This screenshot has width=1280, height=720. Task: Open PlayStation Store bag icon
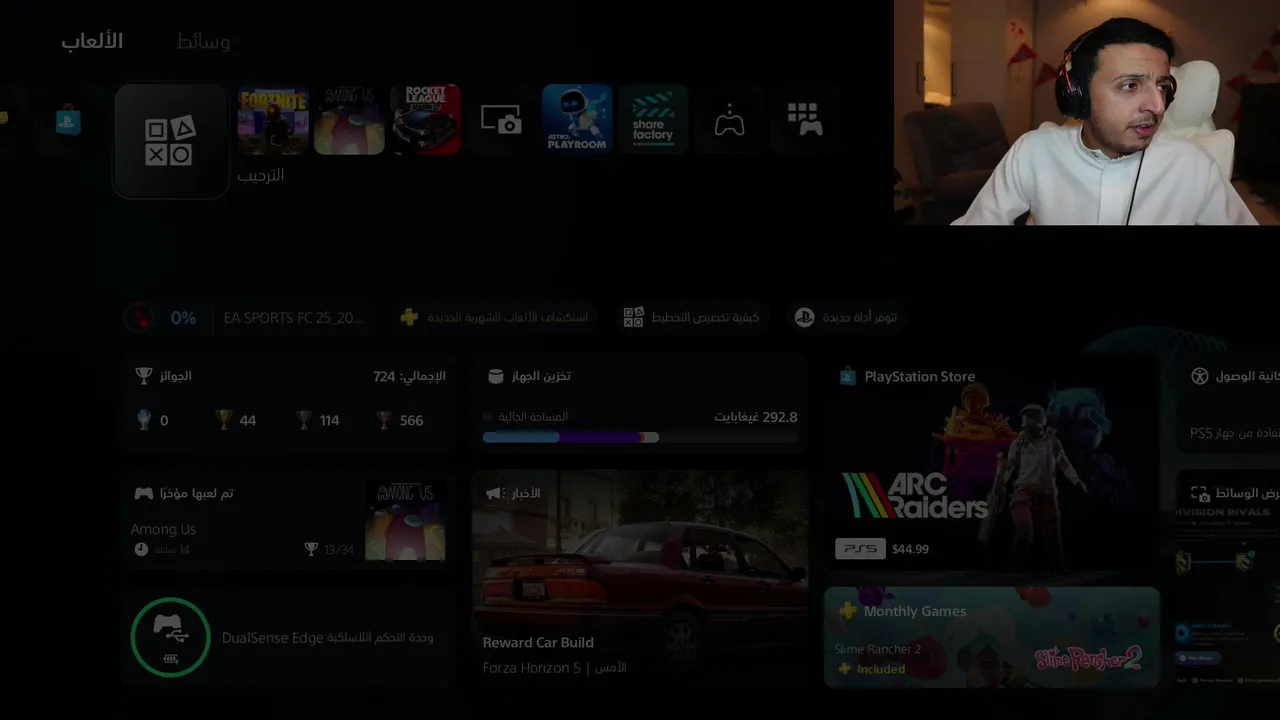click(x=68, y=119)
